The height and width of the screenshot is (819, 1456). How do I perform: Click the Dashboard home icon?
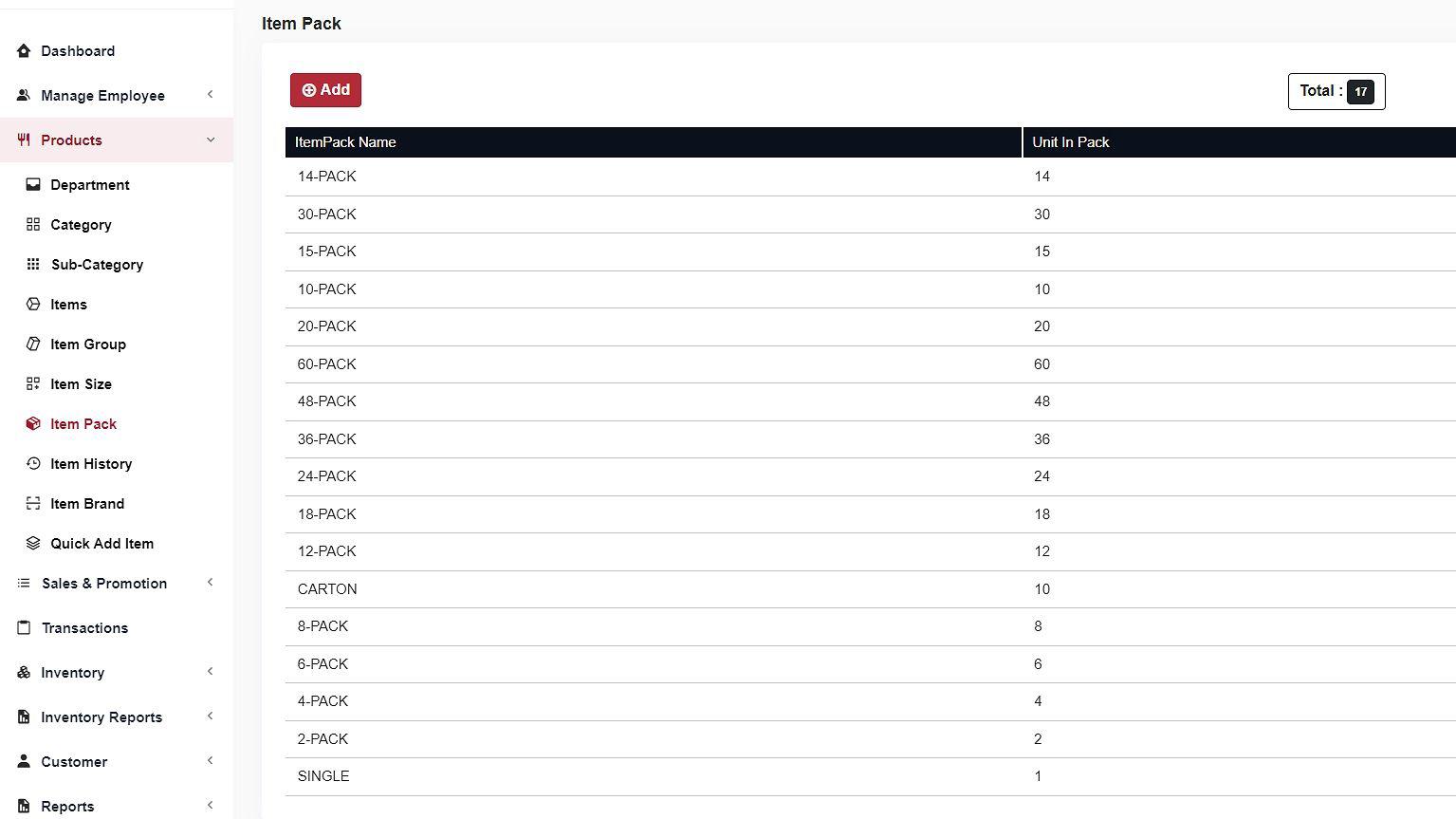tap(24, 51)
